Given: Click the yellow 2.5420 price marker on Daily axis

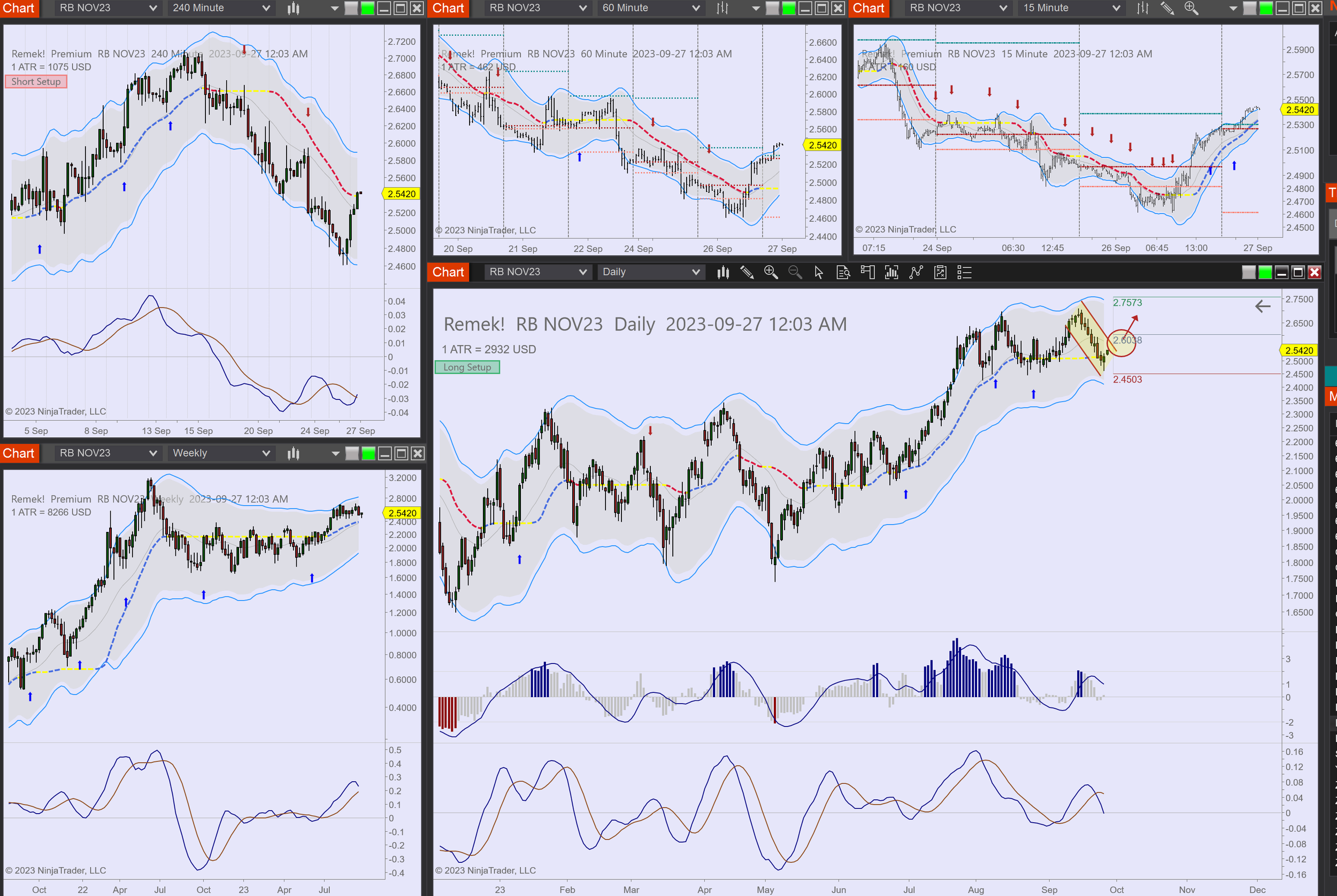Looking at the screenshot, I should [1298, 350].
